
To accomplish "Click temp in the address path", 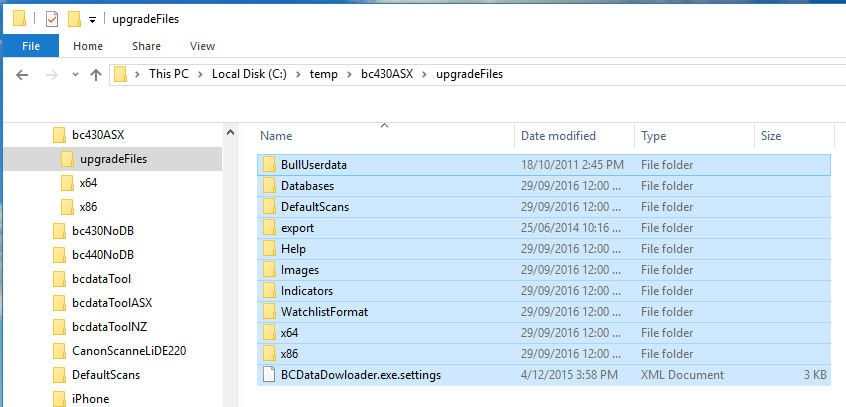I will coord(324,74).
